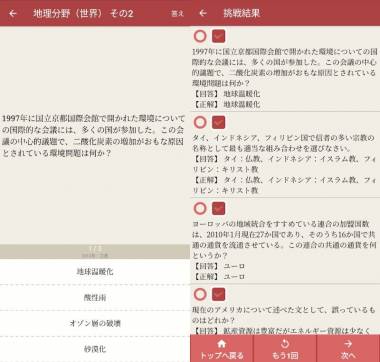
Task: Click correct-mark circle of the タイ、インドネシア question
Action: coord(200,122)
